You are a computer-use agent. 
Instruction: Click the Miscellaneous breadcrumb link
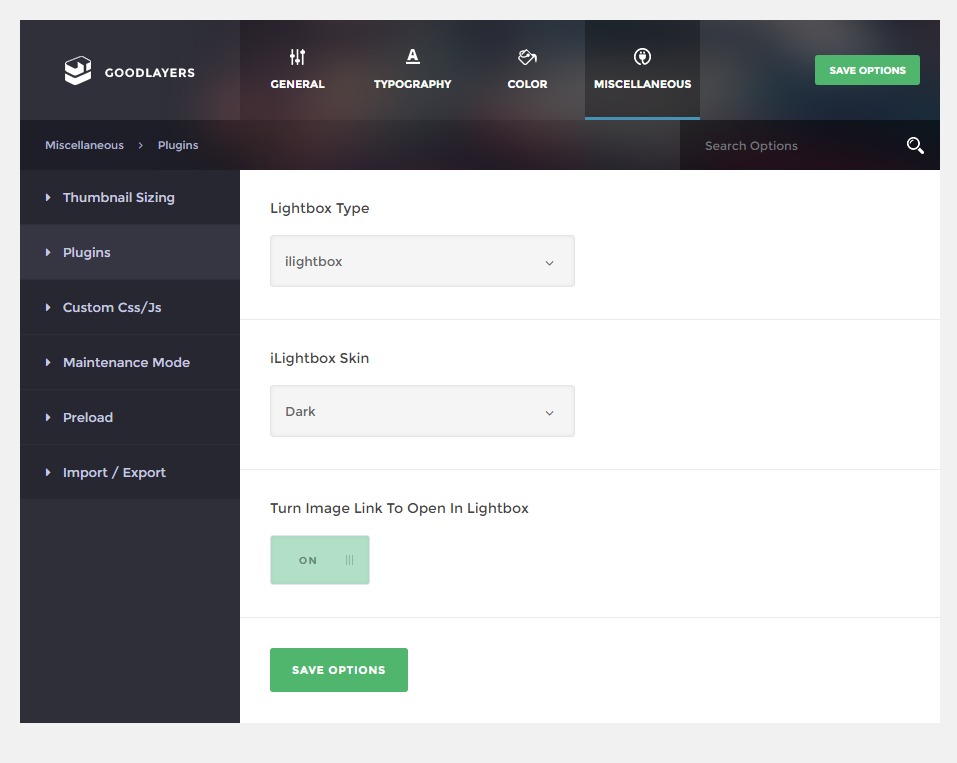(x=84, y=145)
